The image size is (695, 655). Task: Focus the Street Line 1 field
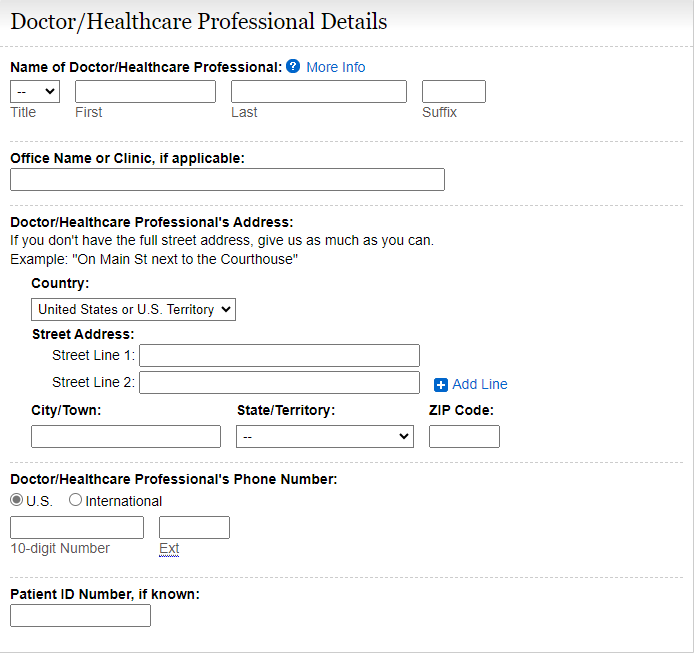(x=280, y=356)
